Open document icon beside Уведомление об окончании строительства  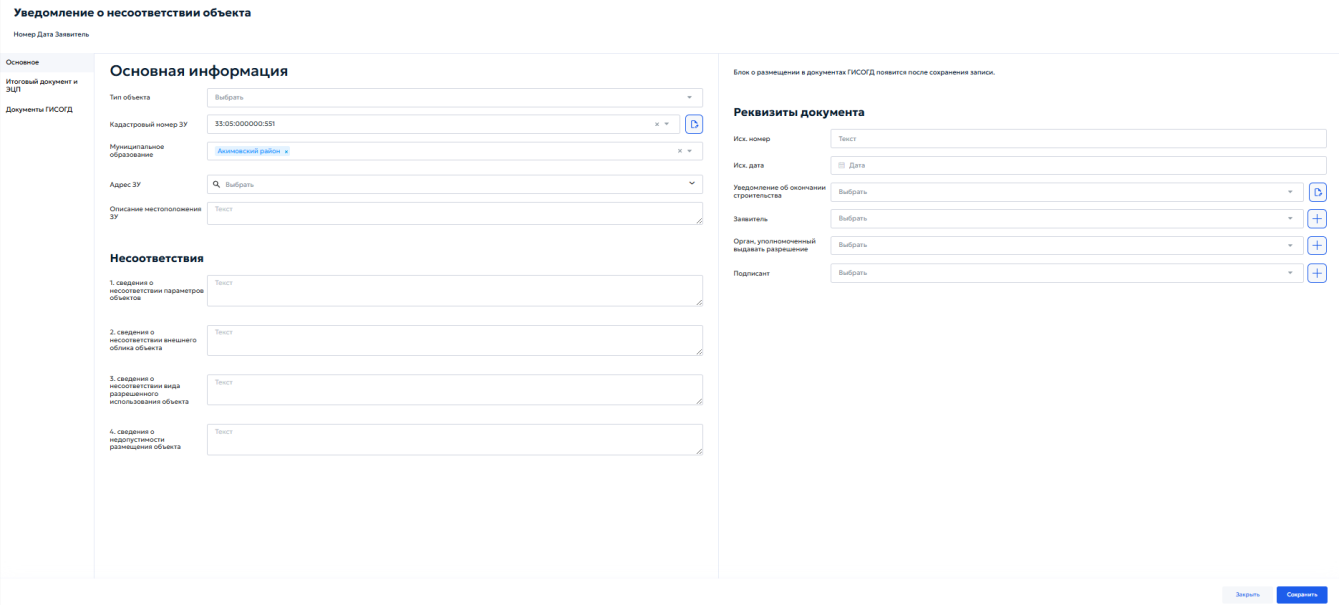point(1317,191)
